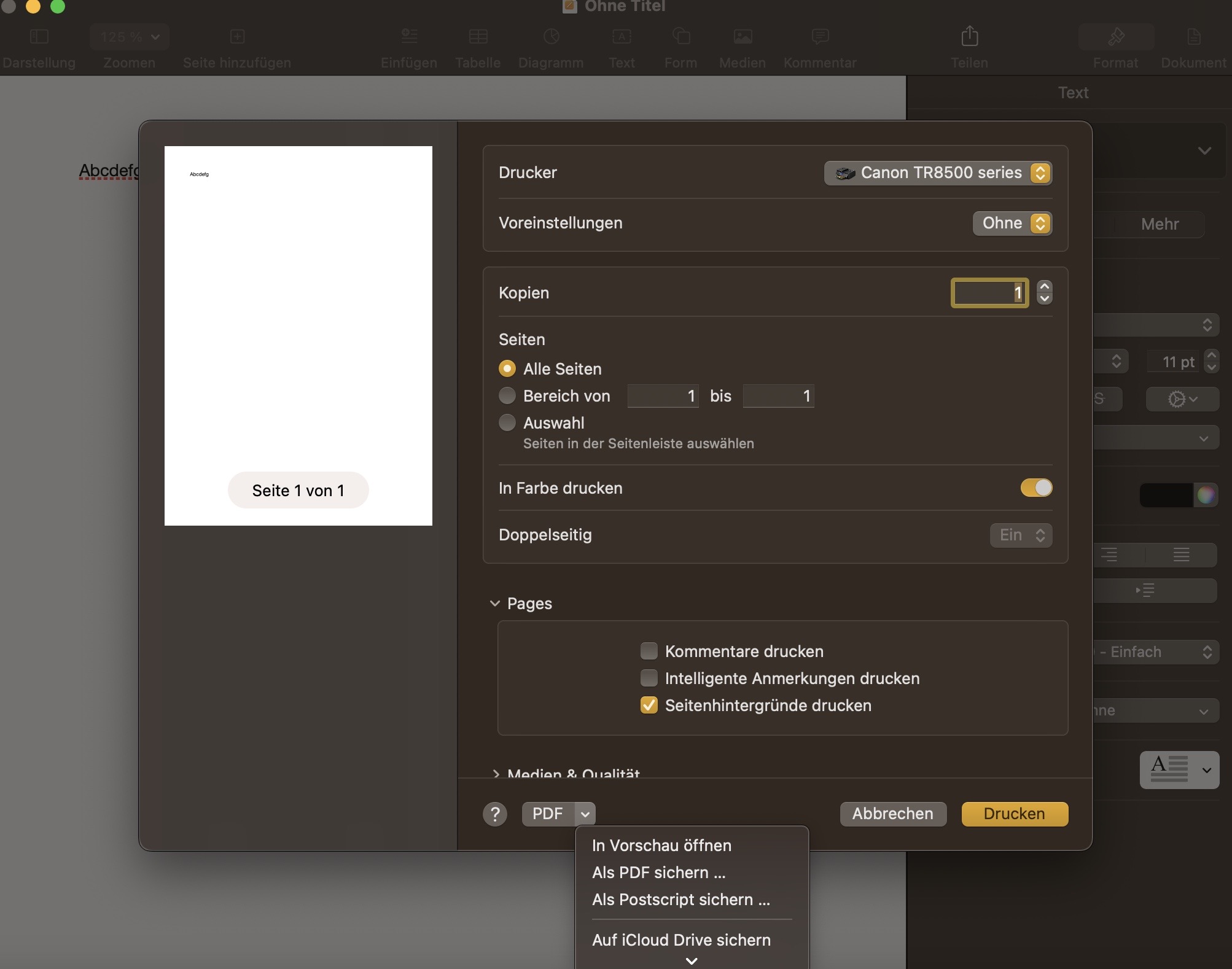
Task: Open the Format brush panel icon
Action: pos(1116,37)
